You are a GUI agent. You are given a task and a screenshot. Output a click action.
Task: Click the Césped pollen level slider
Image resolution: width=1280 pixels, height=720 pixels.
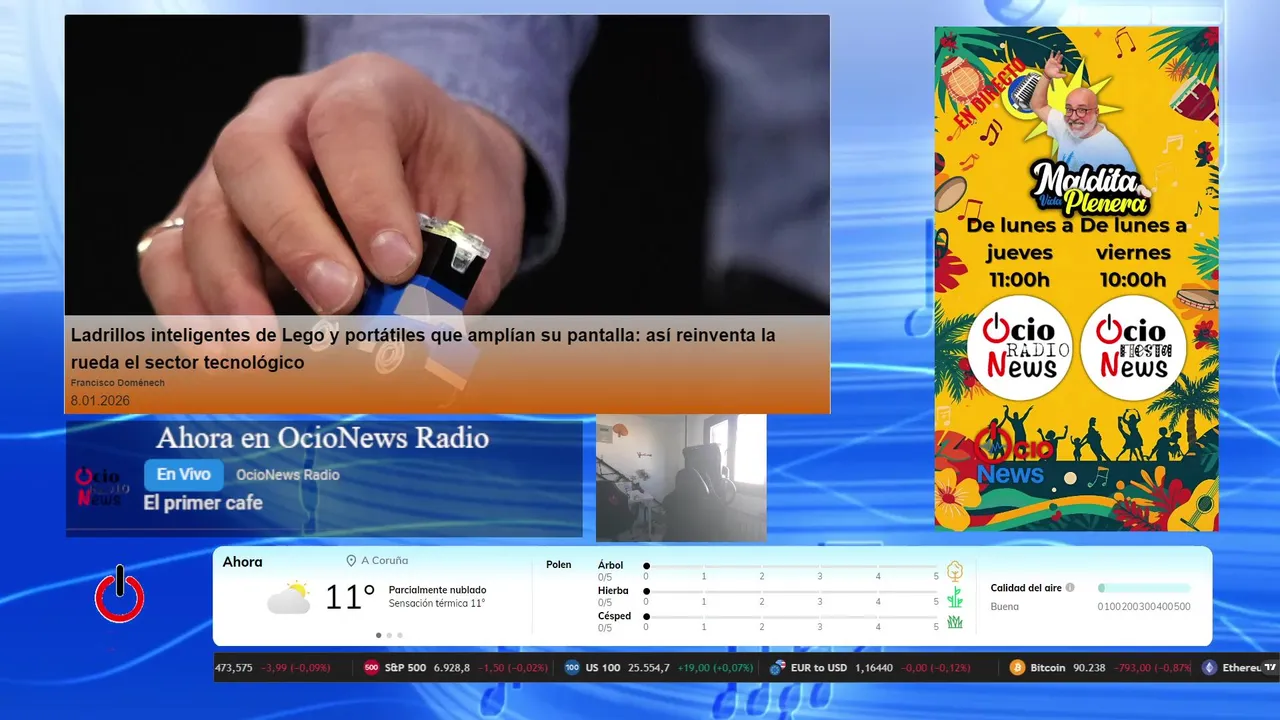click(x=792, y=617)
